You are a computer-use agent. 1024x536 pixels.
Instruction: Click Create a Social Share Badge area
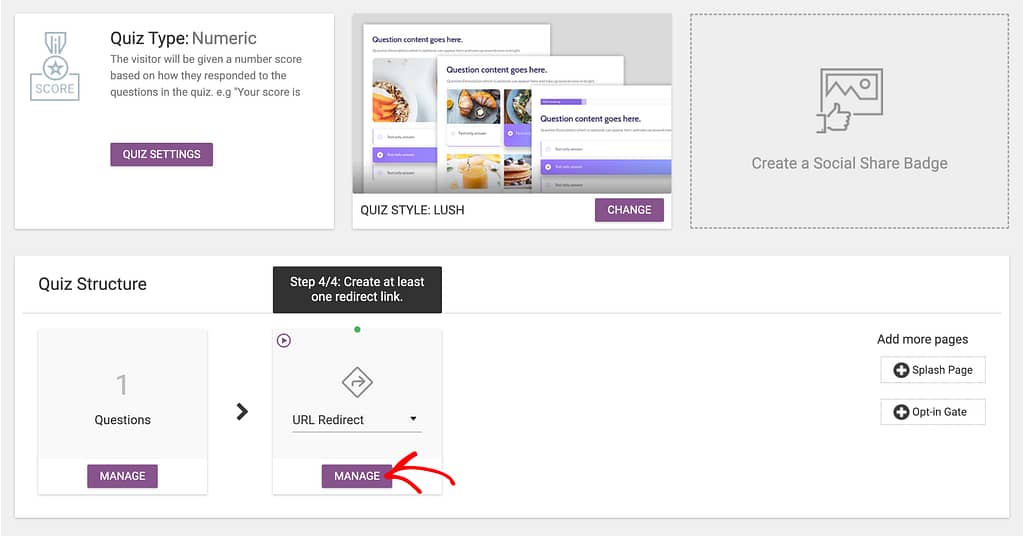click(x=849, y=121)
